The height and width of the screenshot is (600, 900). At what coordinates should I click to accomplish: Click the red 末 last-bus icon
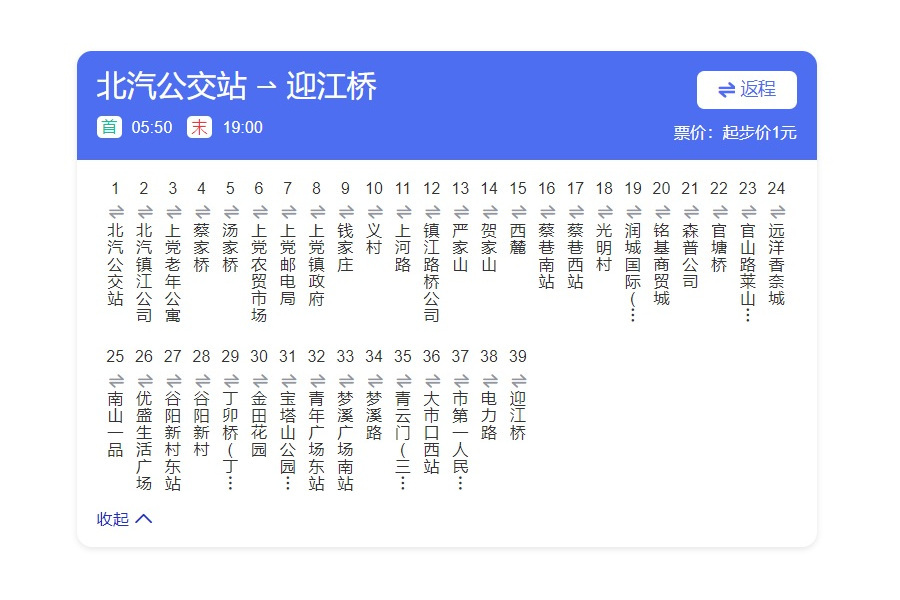point(199,127)
